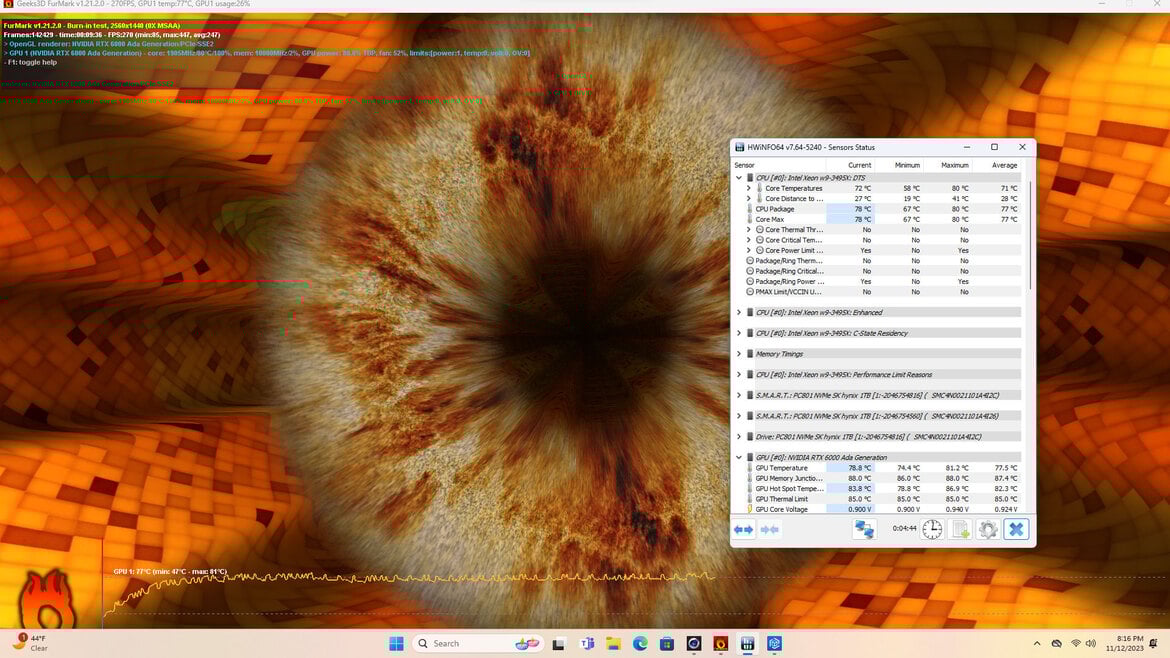The image size is (1170, 658).
Task: Click the 0:04:44 elapsed timer in HWiNFO
Action: pyautogui.click(x=904, y=529)
